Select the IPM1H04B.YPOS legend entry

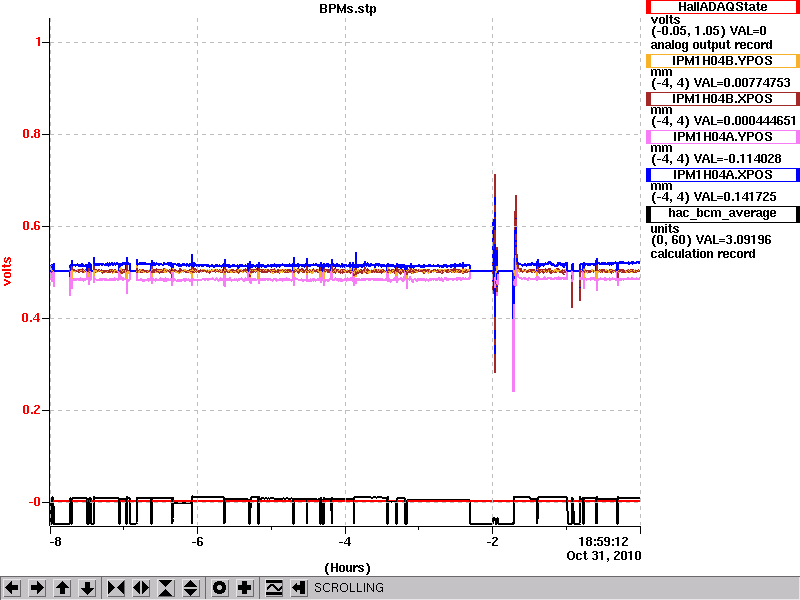pyautogui.click(x=722, y=61)
